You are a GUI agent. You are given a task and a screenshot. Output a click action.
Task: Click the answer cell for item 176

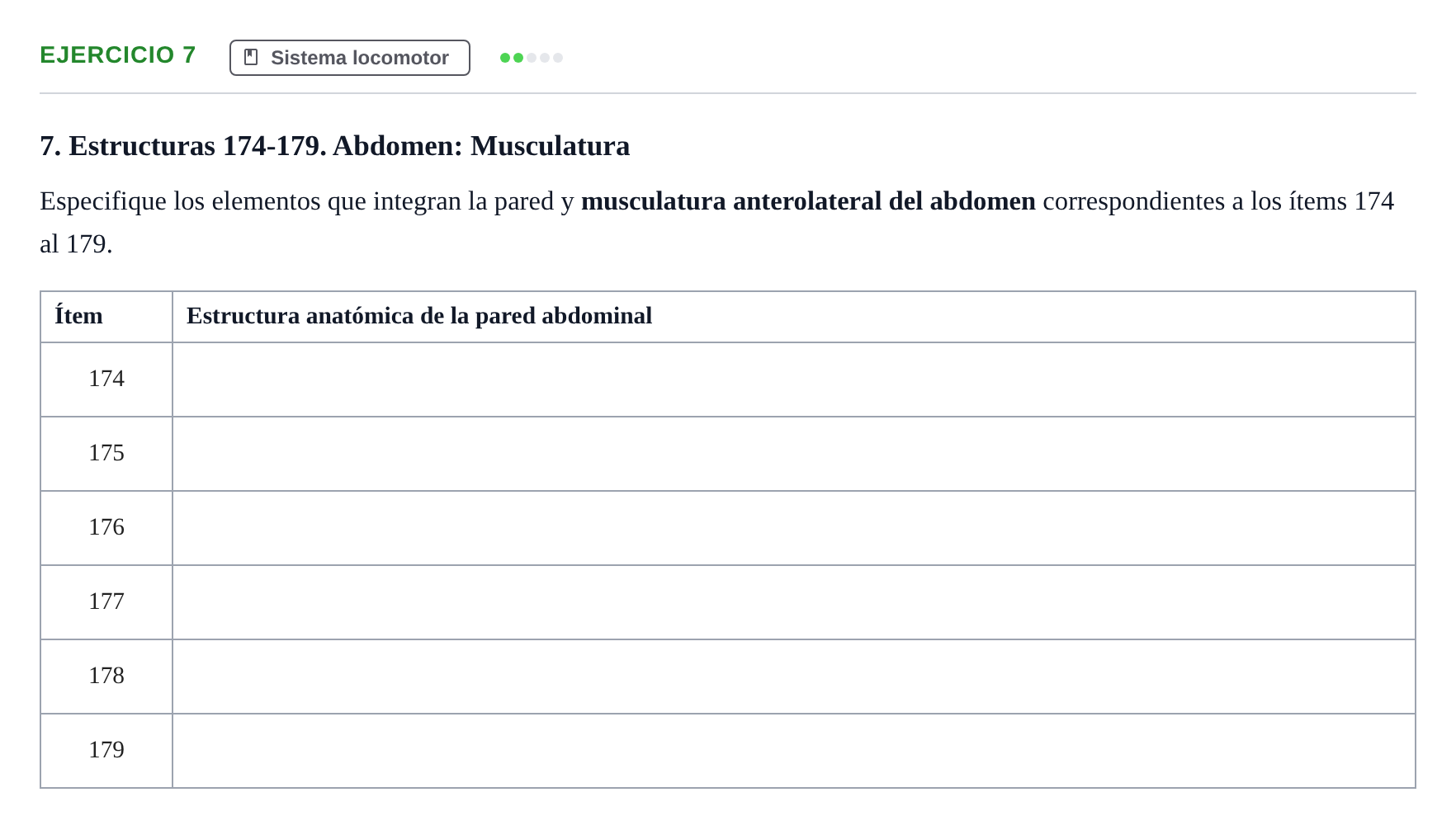pyautogui.click(x=794, y=528)
